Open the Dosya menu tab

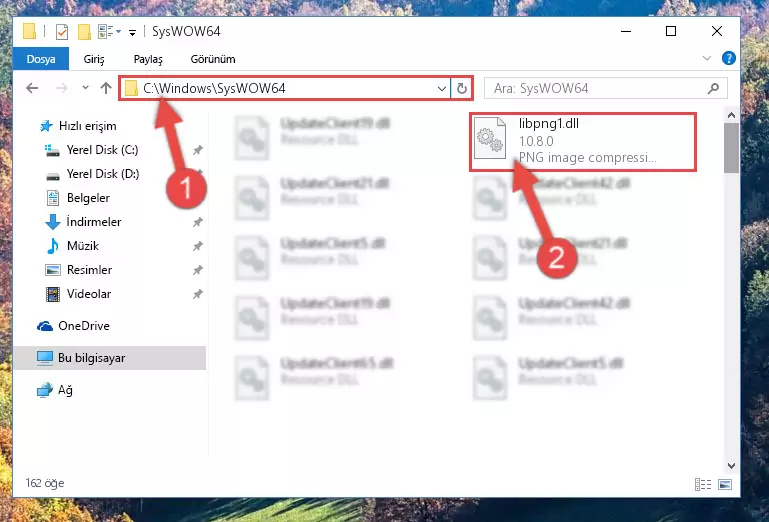pos(41,59)
